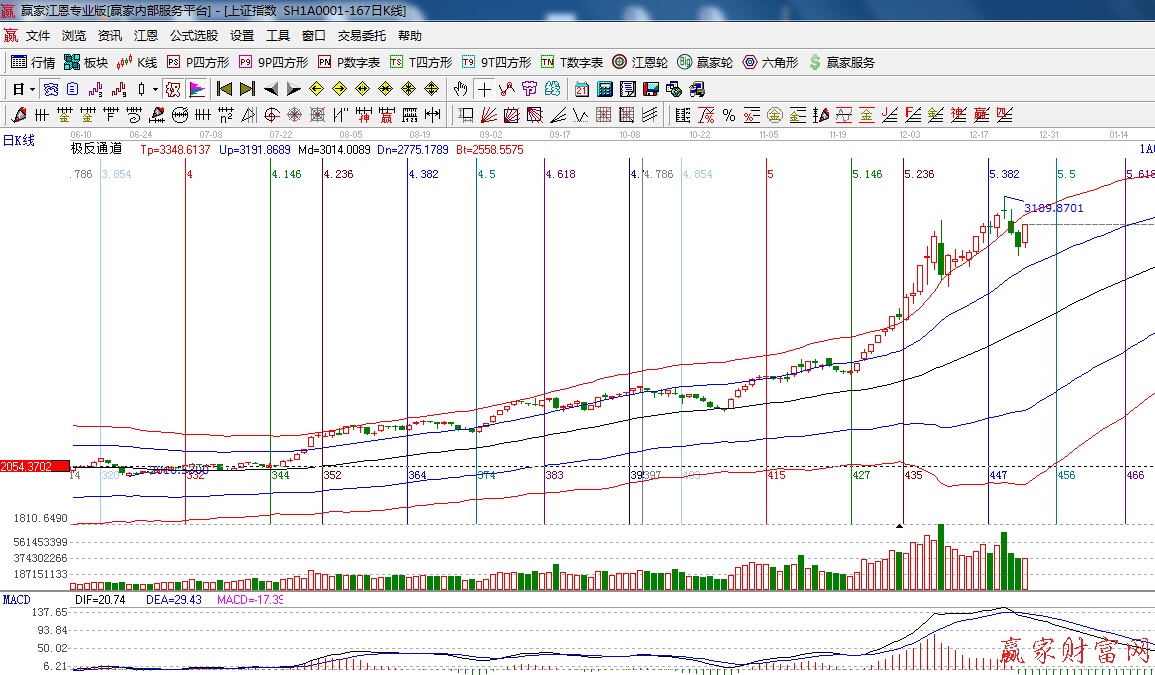Toggle the crosshair cursor button

[485, 89]
